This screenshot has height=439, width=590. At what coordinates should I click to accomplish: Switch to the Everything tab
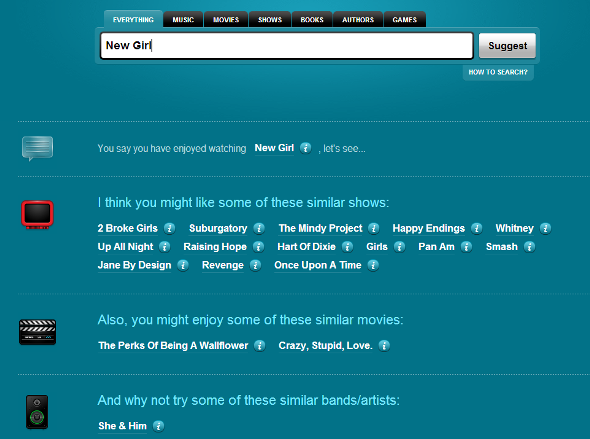(x=133, y=19)
